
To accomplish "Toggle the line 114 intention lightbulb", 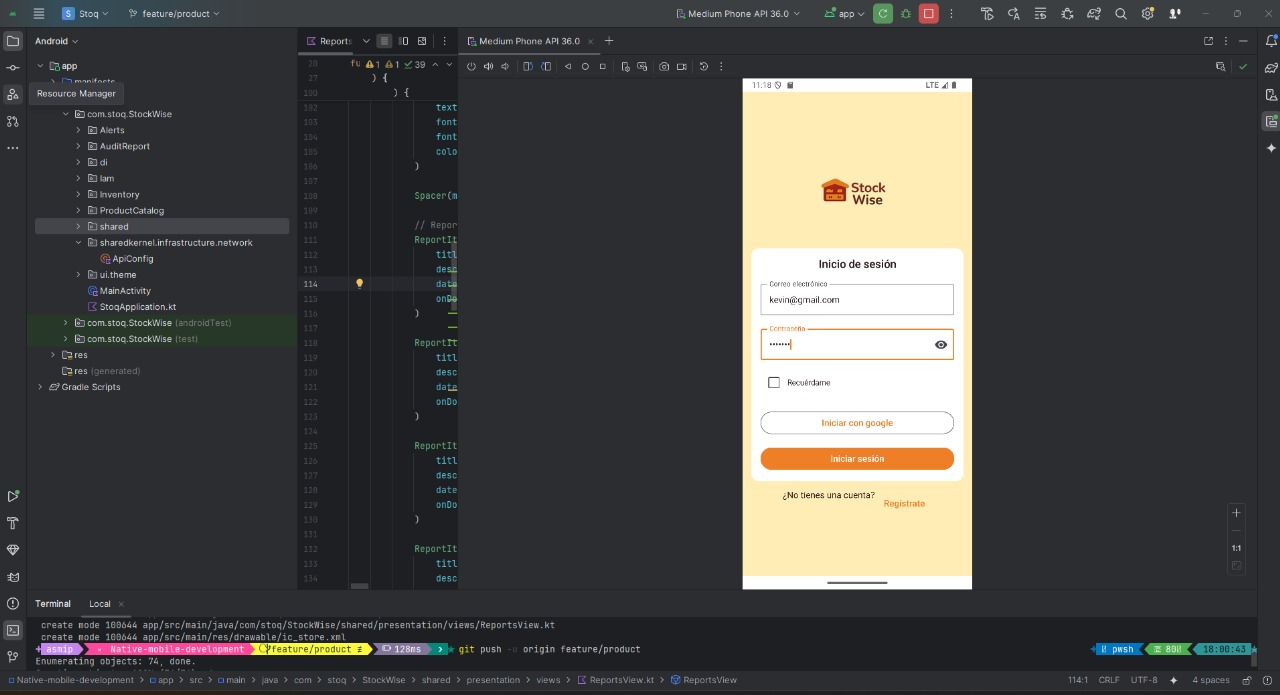I will point(360,283).
